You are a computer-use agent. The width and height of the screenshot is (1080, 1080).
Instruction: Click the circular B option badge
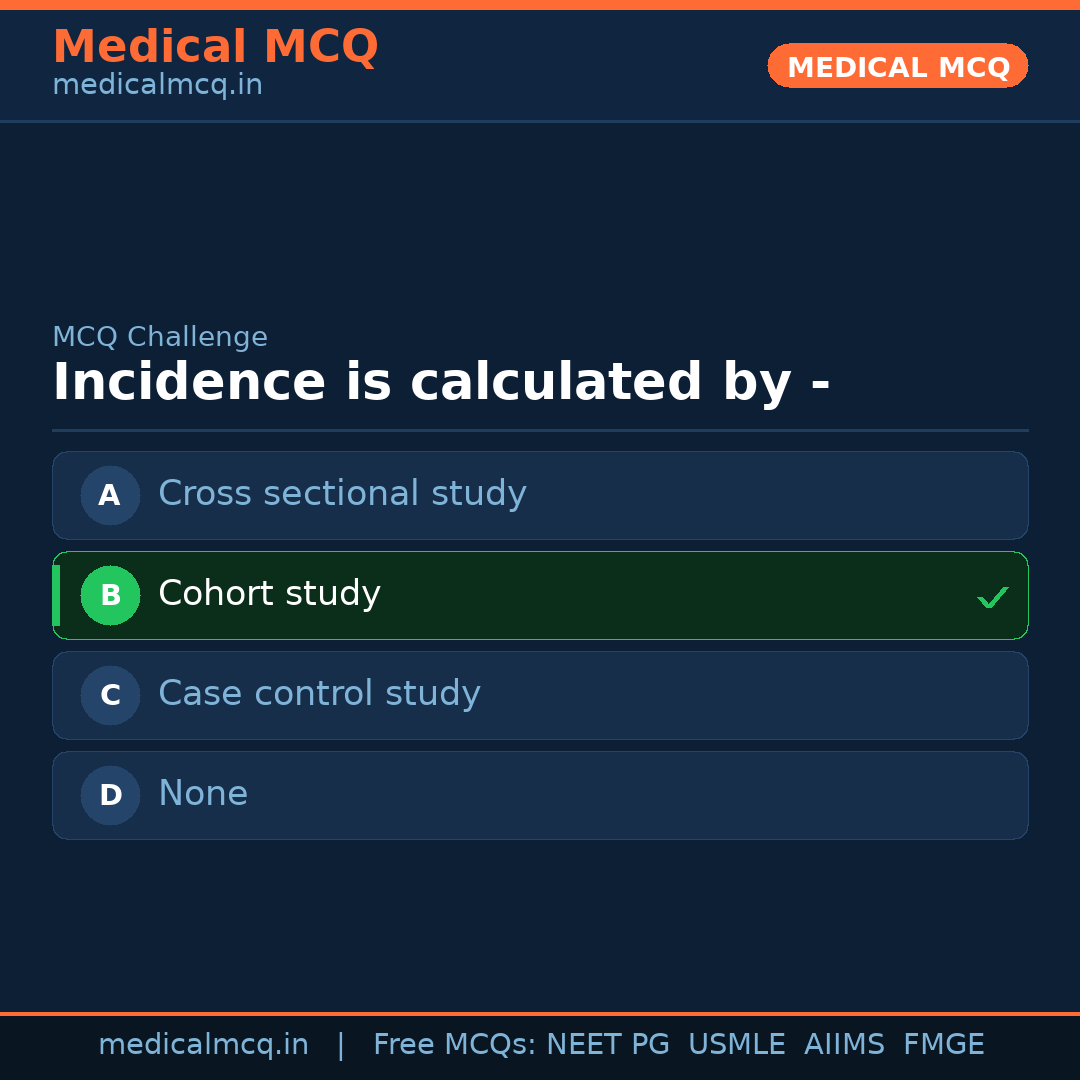tap(110, 595)
